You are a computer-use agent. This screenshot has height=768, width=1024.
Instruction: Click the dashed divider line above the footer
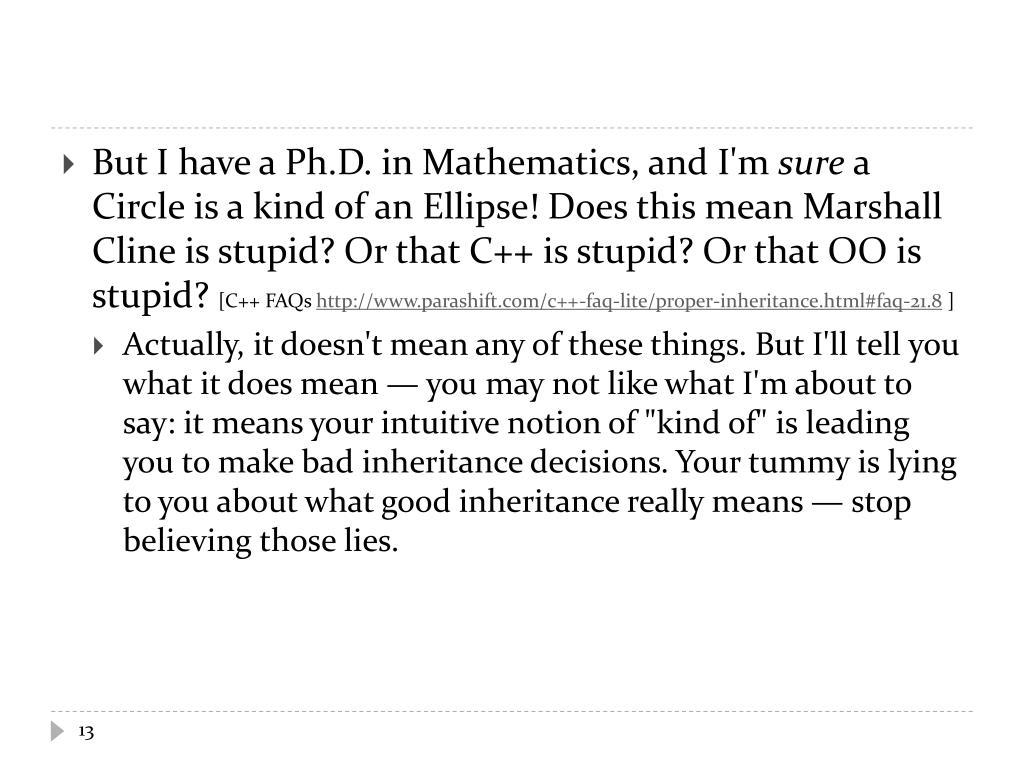tap(512, 711)
